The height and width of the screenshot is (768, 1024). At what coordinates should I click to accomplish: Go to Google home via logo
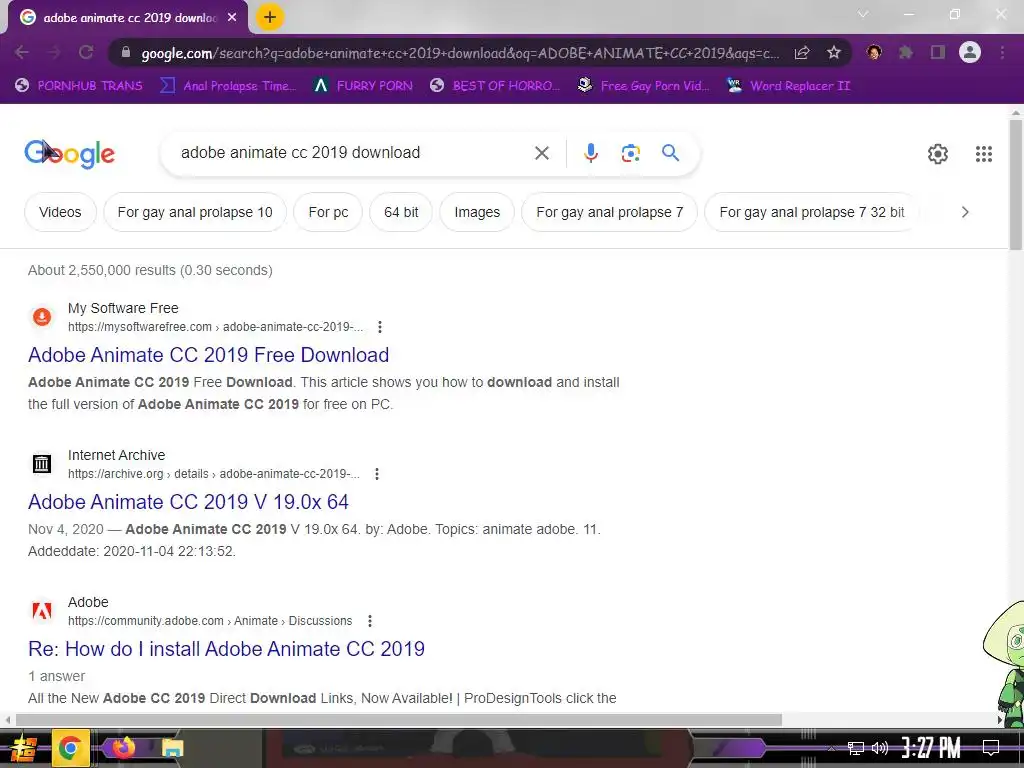tap(69, 154)
